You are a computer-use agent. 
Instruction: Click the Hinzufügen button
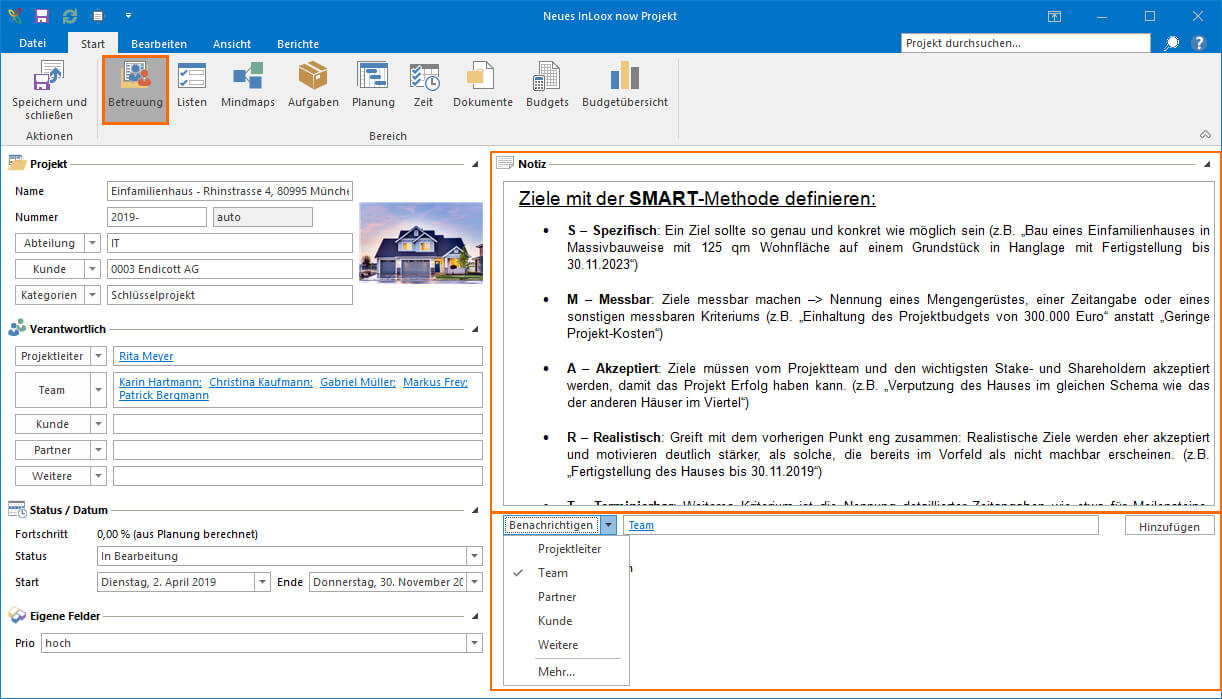point(1169,526)
